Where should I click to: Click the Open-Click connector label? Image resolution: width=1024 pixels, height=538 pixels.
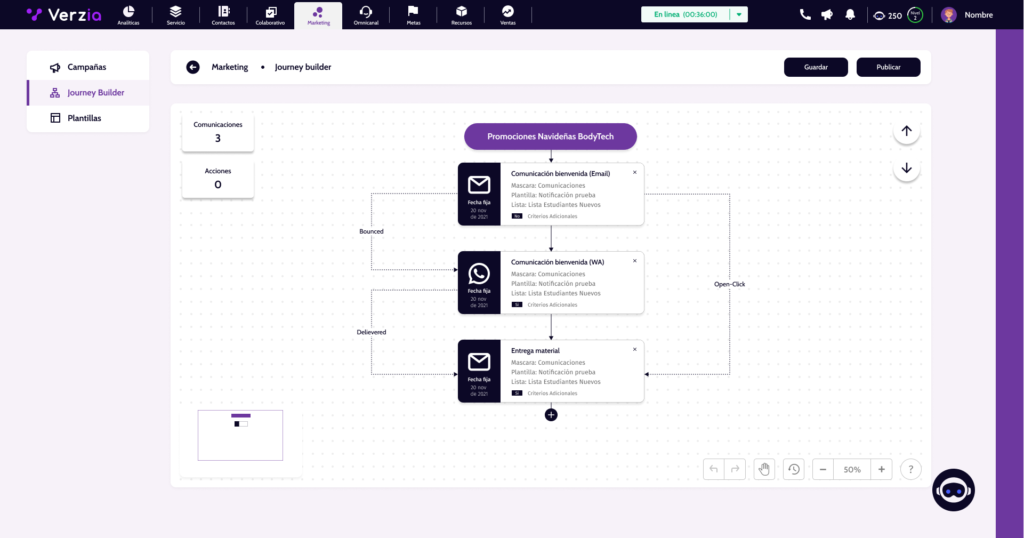point(729,284)
